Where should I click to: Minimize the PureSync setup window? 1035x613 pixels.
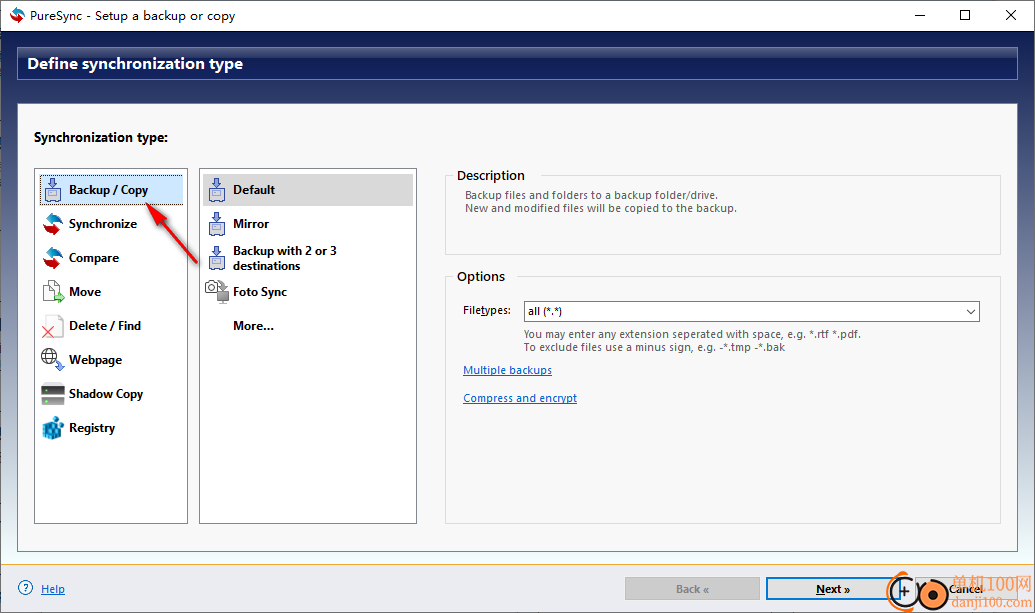[x=920, y=15]
